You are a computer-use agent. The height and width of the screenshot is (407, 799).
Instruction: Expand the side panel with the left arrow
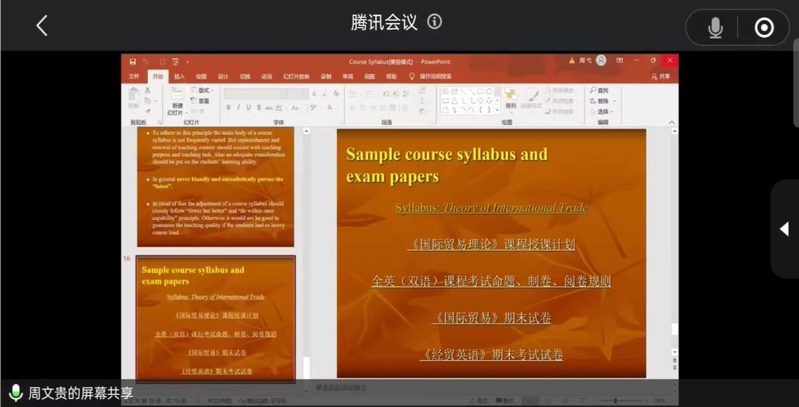(x=784, y=229)
